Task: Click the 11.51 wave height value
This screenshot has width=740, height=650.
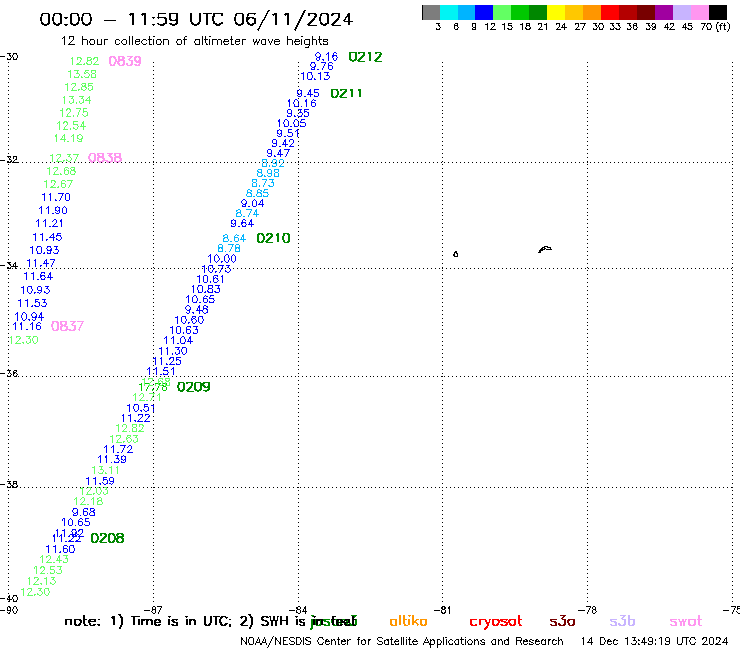Action: point(161,371)
